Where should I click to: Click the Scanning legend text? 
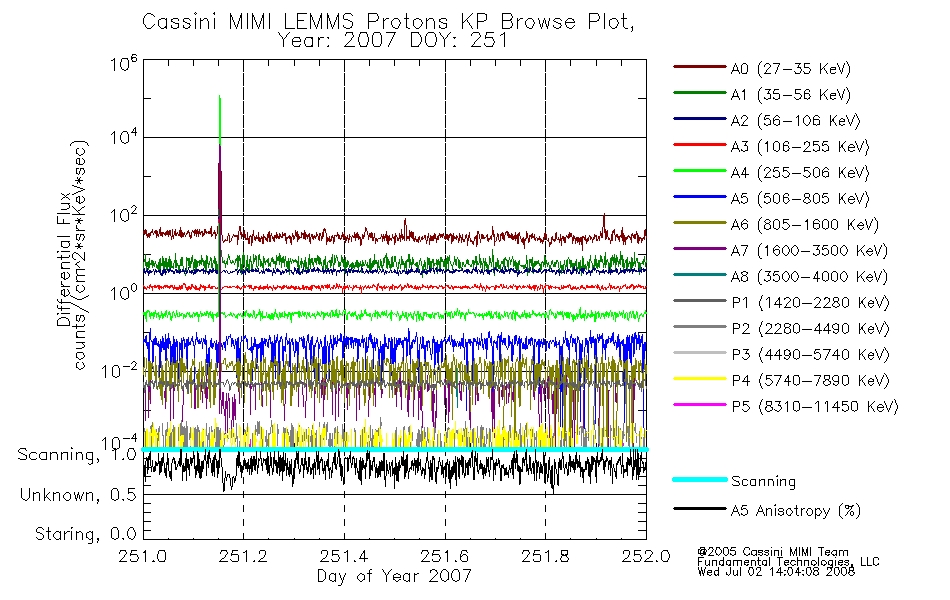[763, 481]
